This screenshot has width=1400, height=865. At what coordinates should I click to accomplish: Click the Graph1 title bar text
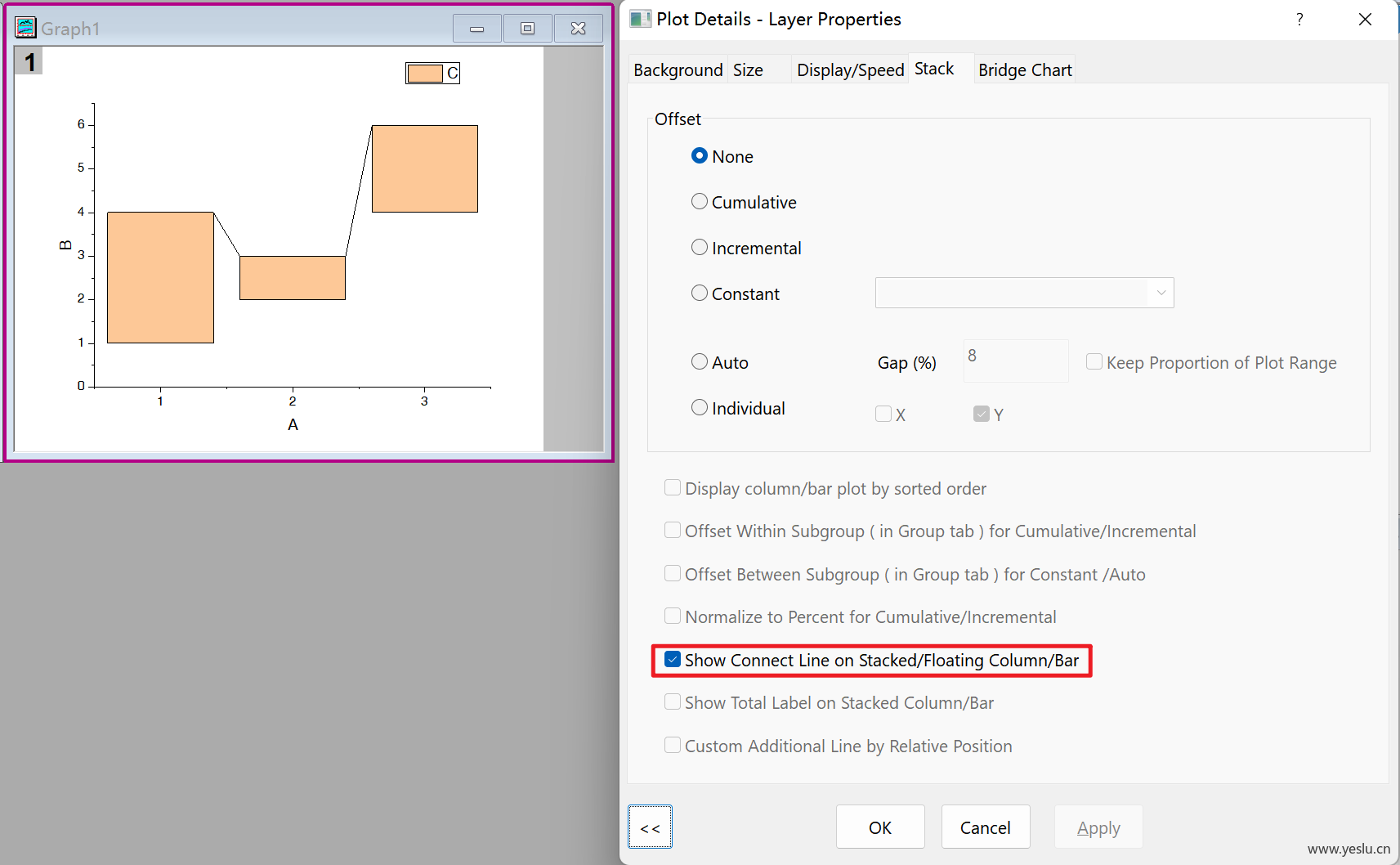70,29
